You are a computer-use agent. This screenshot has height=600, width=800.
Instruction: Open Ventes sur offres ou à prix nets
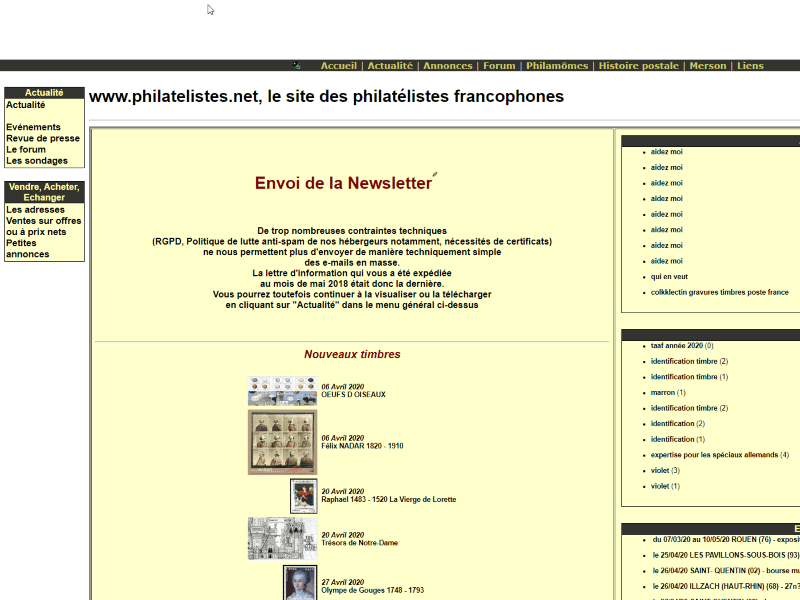tap(43, 226)
